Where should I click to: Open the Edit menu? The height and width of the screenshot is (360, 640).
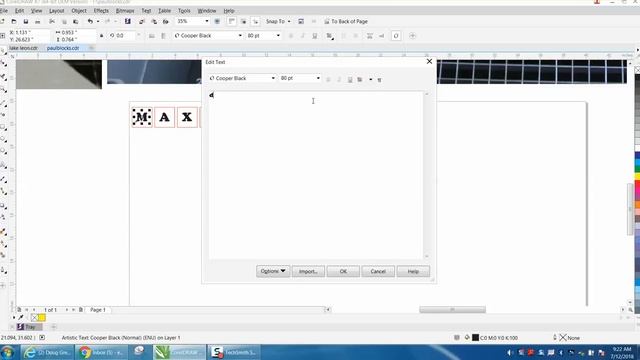click(19, 11)
